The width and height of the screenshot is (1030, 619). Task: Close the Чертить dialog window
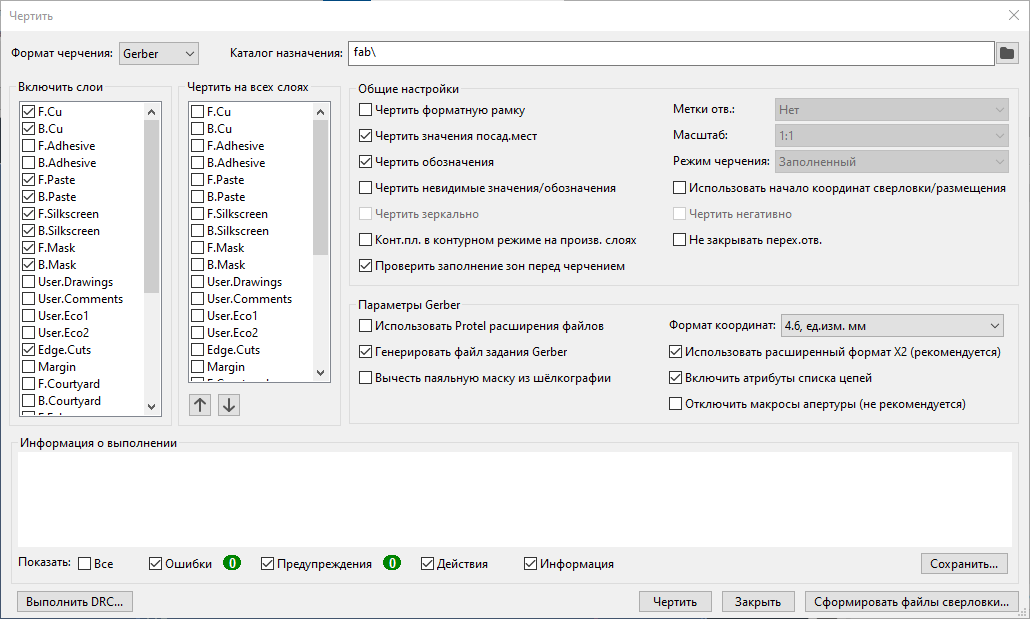click(x=1013, y=15)
